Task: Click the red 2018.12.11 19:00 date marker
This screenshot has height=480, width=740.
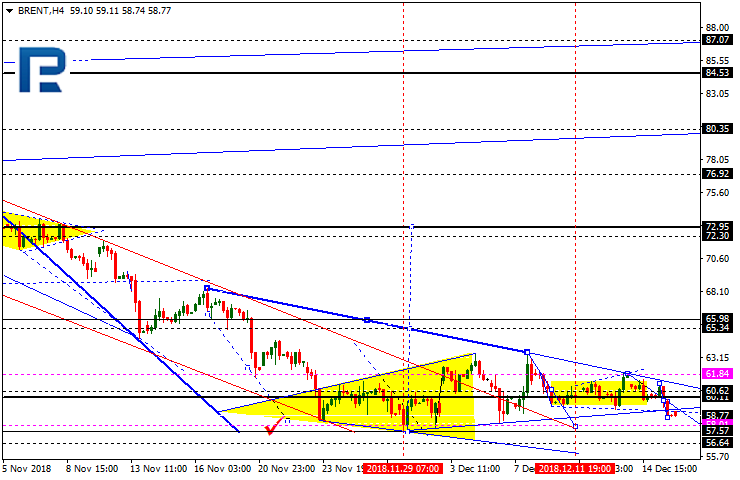Action: (575, 469)
